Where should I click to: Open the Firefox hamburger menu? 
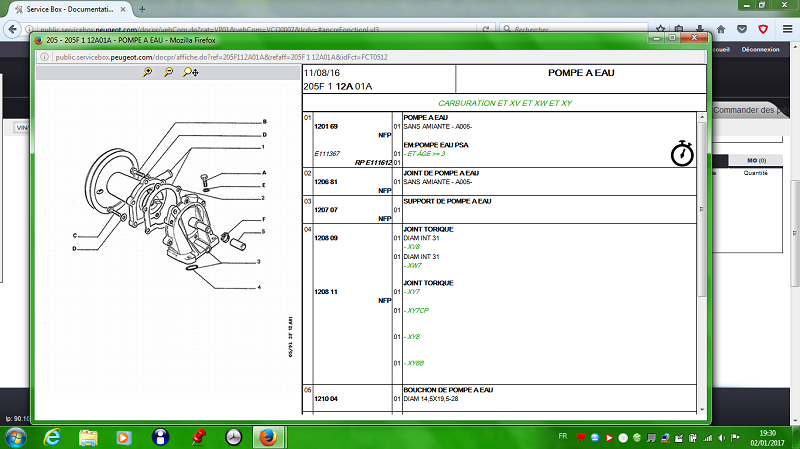[787, 30]
